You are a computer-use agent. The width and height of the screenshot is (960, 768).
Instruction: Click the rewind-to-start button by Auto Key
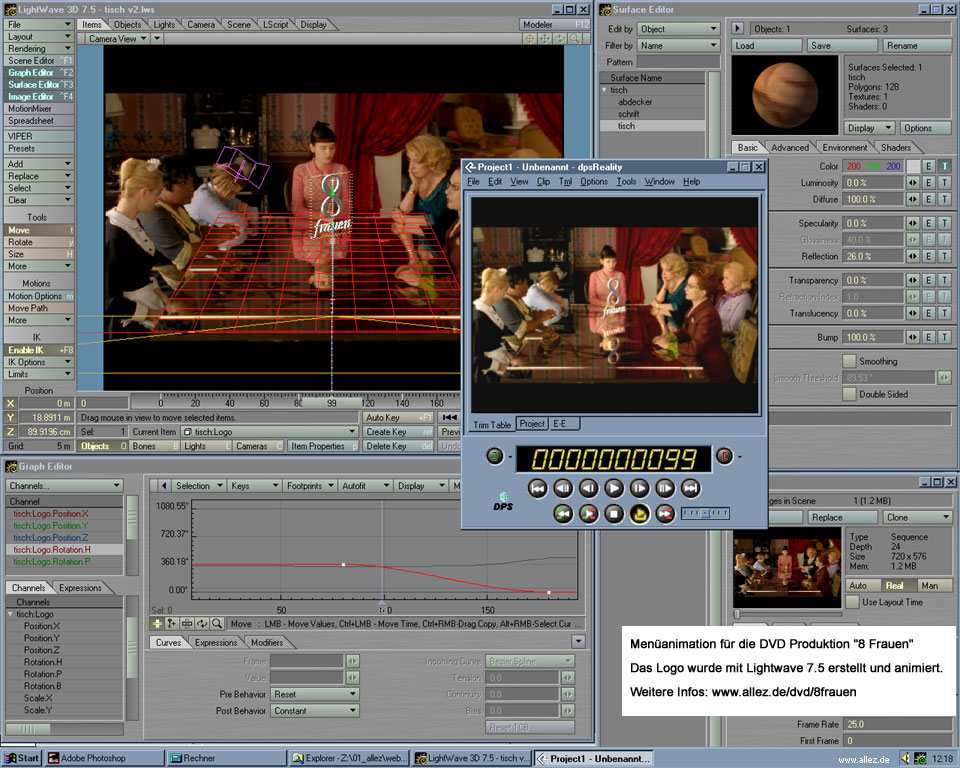[x=449, y=417]
